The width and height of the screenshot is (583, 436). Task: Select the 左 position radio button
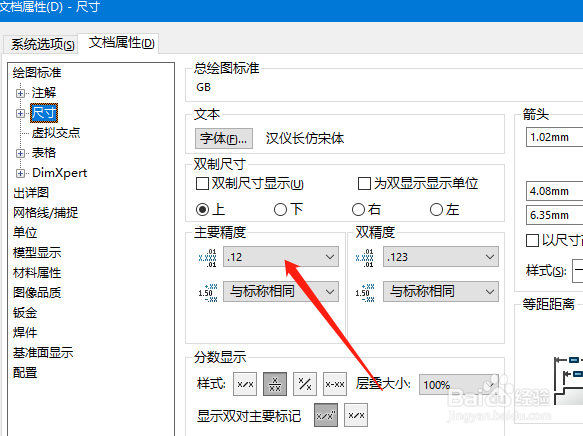pyautogui.click(x=436, y=210)
